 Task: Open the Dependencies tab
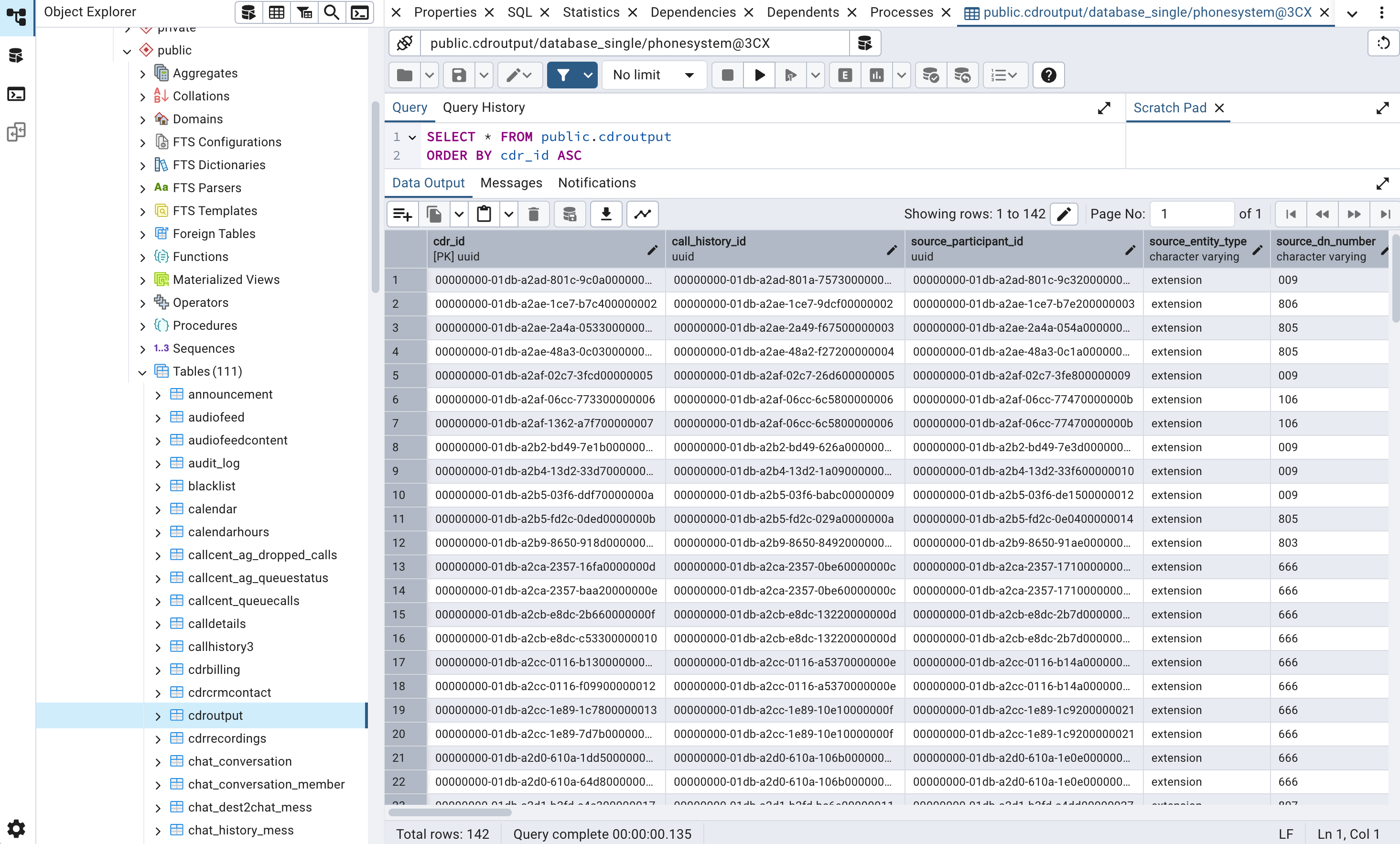(693, 12)
